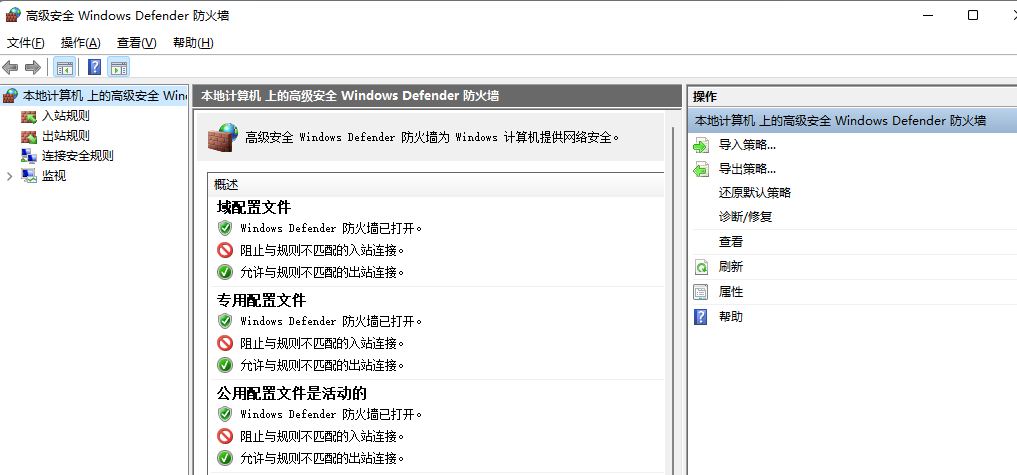
Task: Click the red block icon under 专用配置文件
Action: [x=225, y=343]
